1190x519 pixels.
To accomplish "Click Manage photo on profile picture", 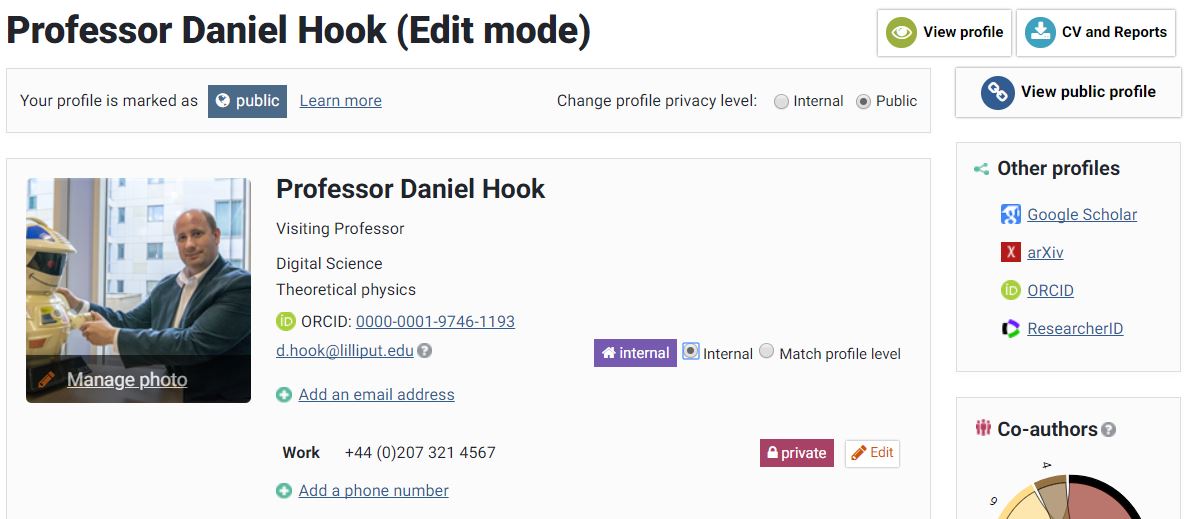I will [126, 379].
